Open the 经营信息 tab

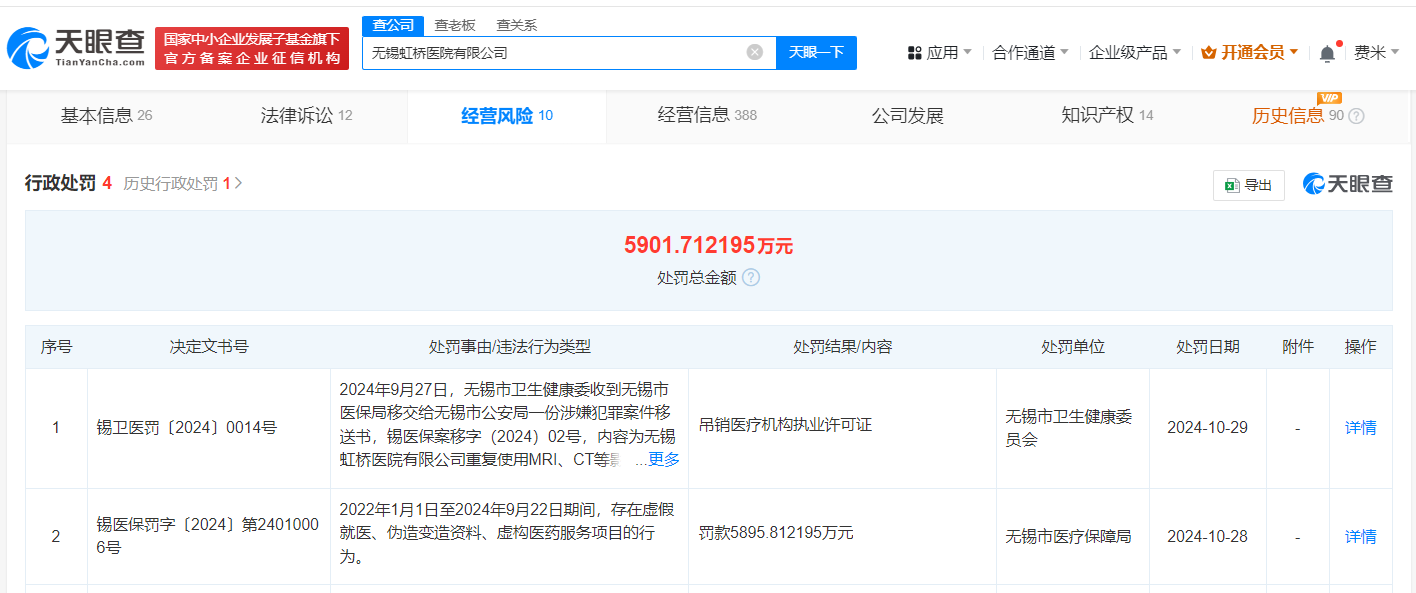pos(707,116)
